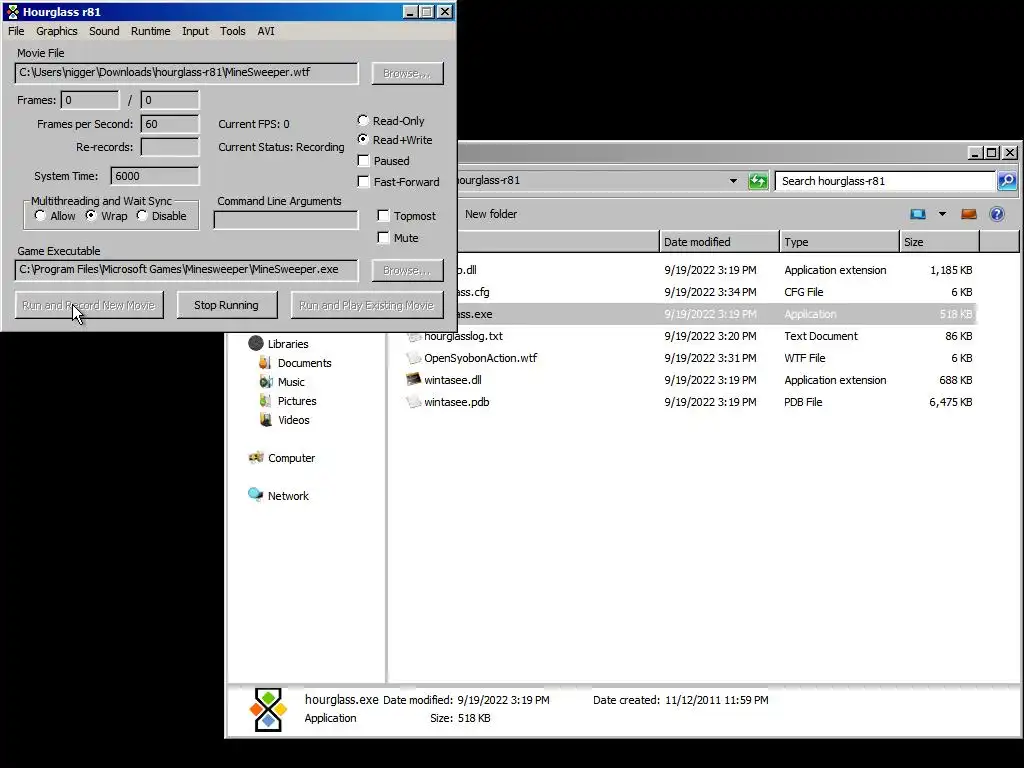
Task: Click Browse button for Game Executable
Action: (x=408, y=270)
